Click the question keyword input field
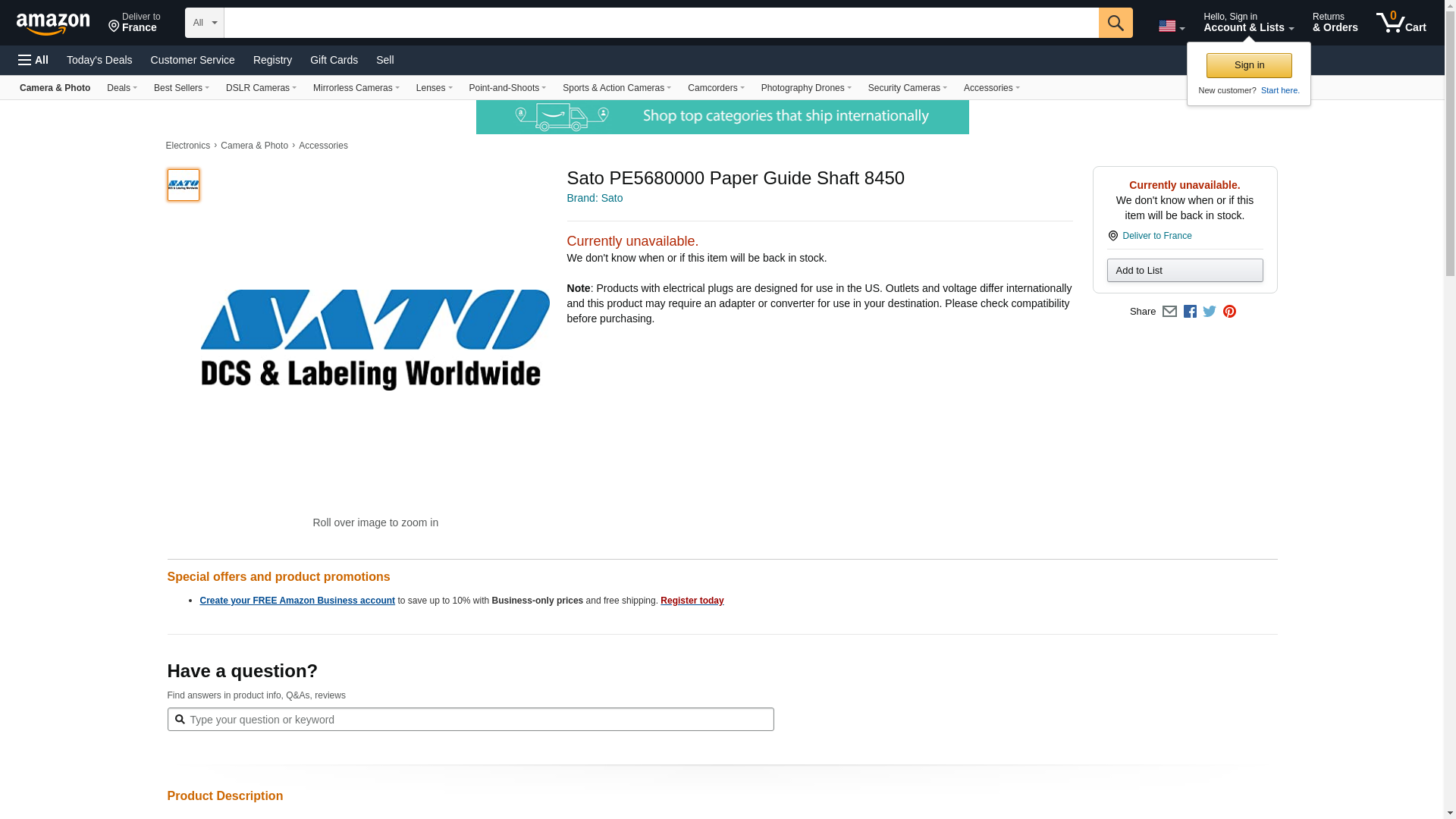Screen dimensions: 1456x819 470,720
